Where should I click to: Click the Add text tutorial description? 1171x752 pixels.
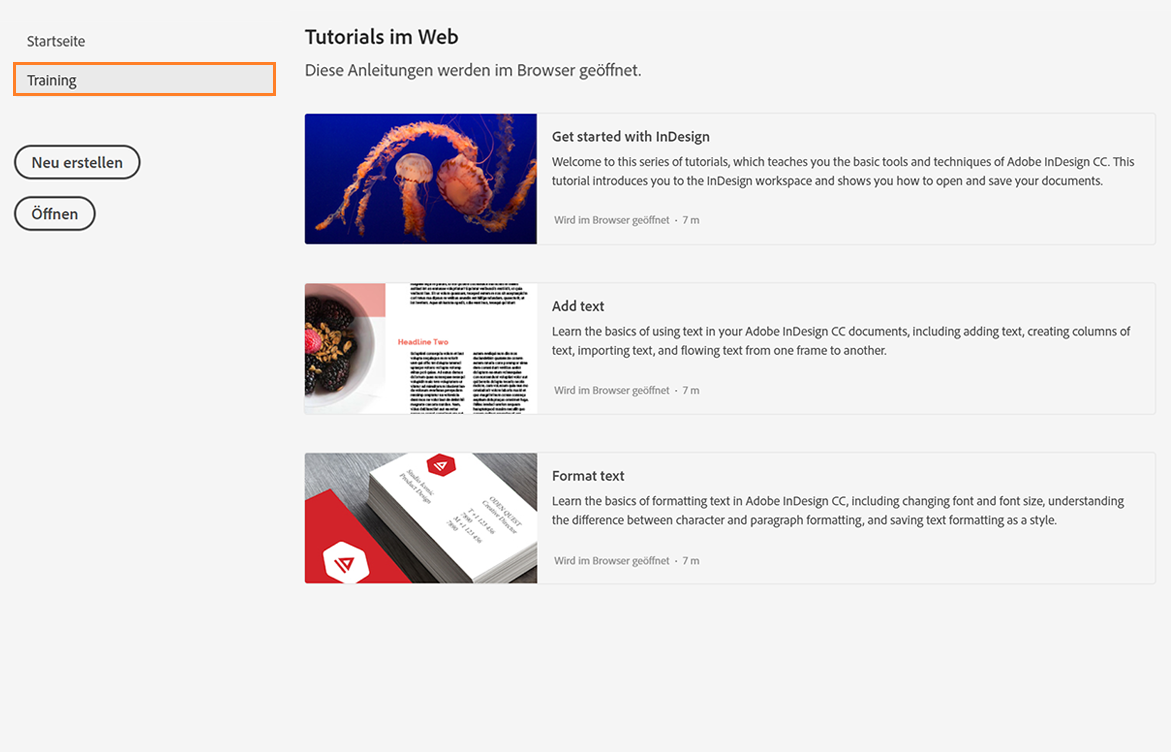(x=840, y=341)
